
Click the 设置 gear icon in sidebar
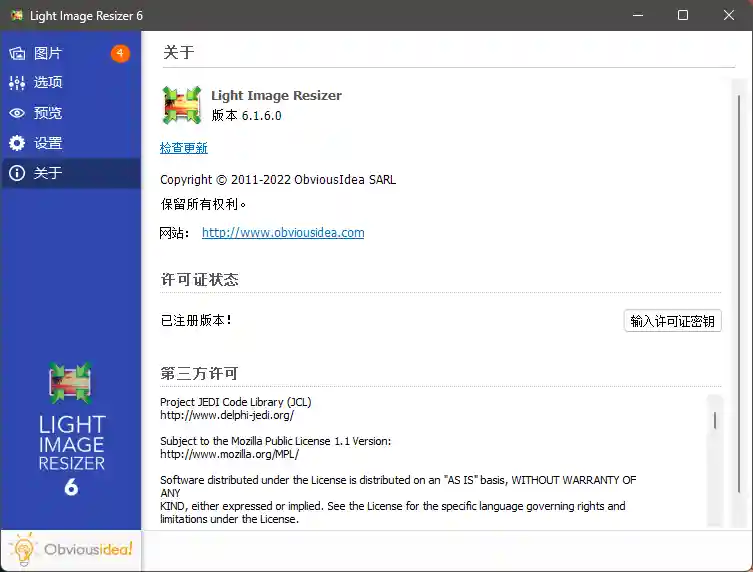pyautogui.click(x=17, y=143)
